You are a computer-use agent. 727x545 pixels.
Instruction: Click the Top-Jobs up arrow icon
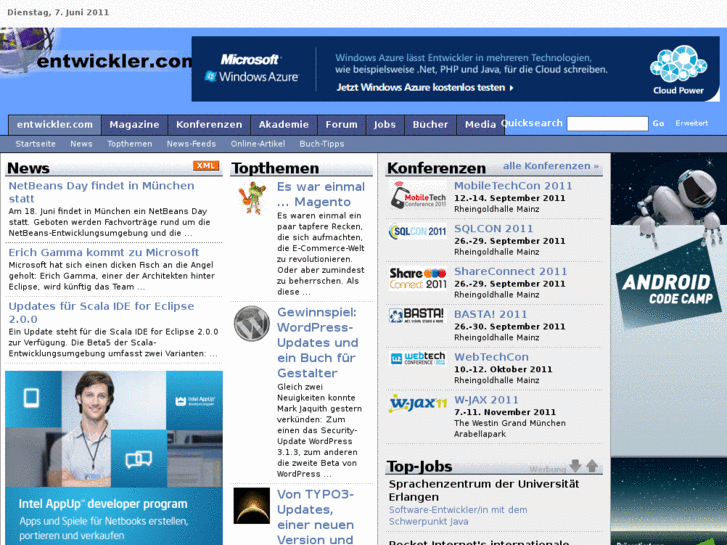point(592,466)
